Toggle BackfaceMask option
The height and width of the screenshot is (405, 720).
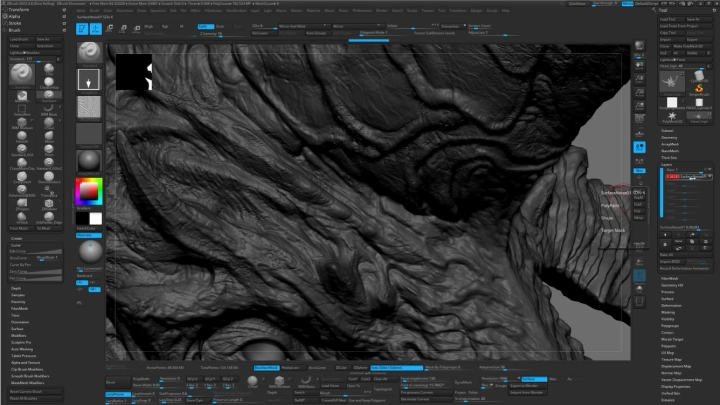click(266, 368)
